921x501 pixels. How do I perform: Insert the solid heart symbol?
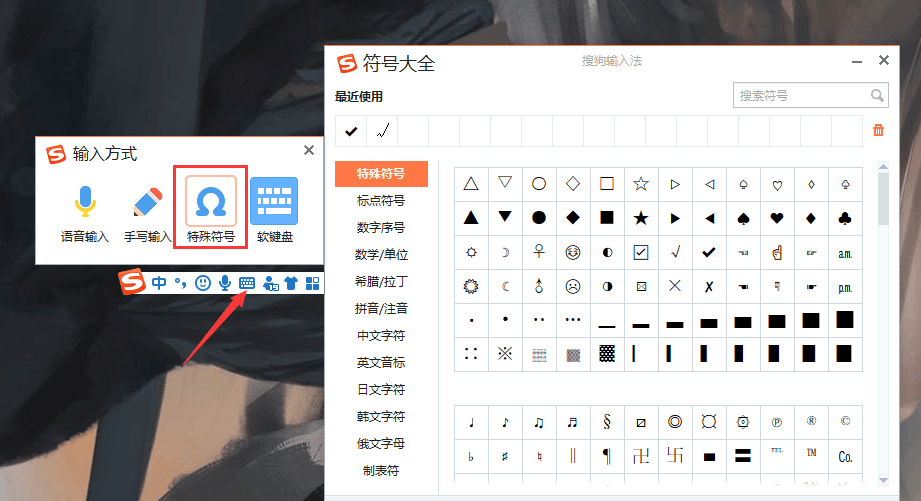coord(777,217)
